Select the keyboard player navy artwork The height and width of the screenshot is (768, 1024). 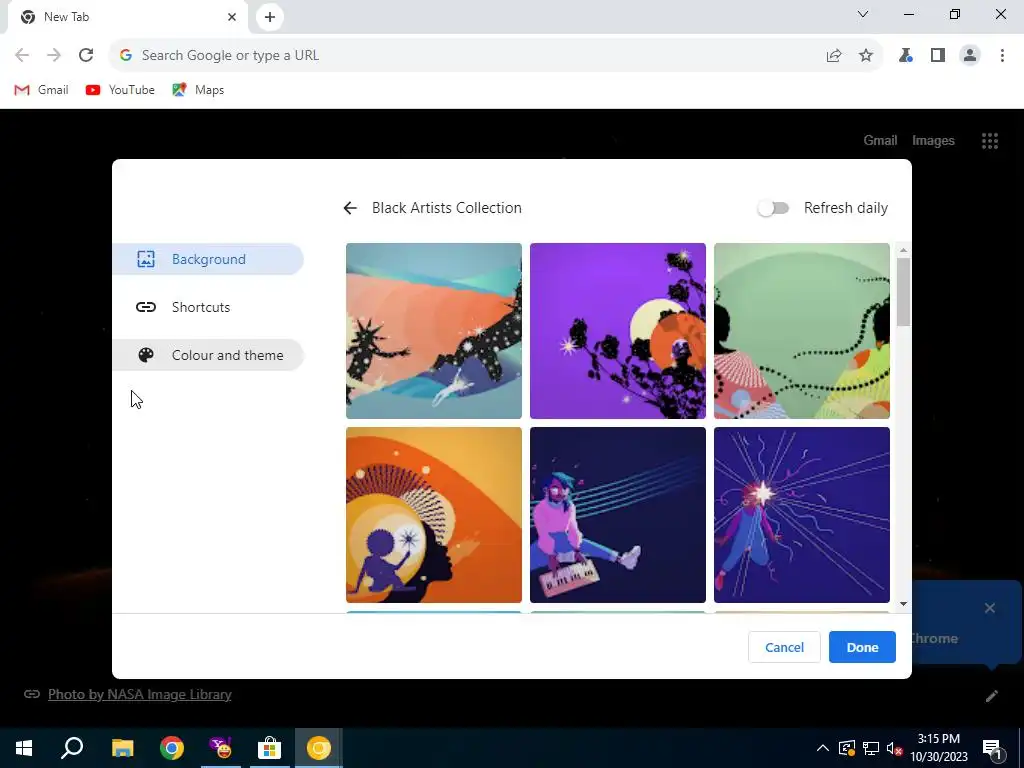[x=618, y=515]
